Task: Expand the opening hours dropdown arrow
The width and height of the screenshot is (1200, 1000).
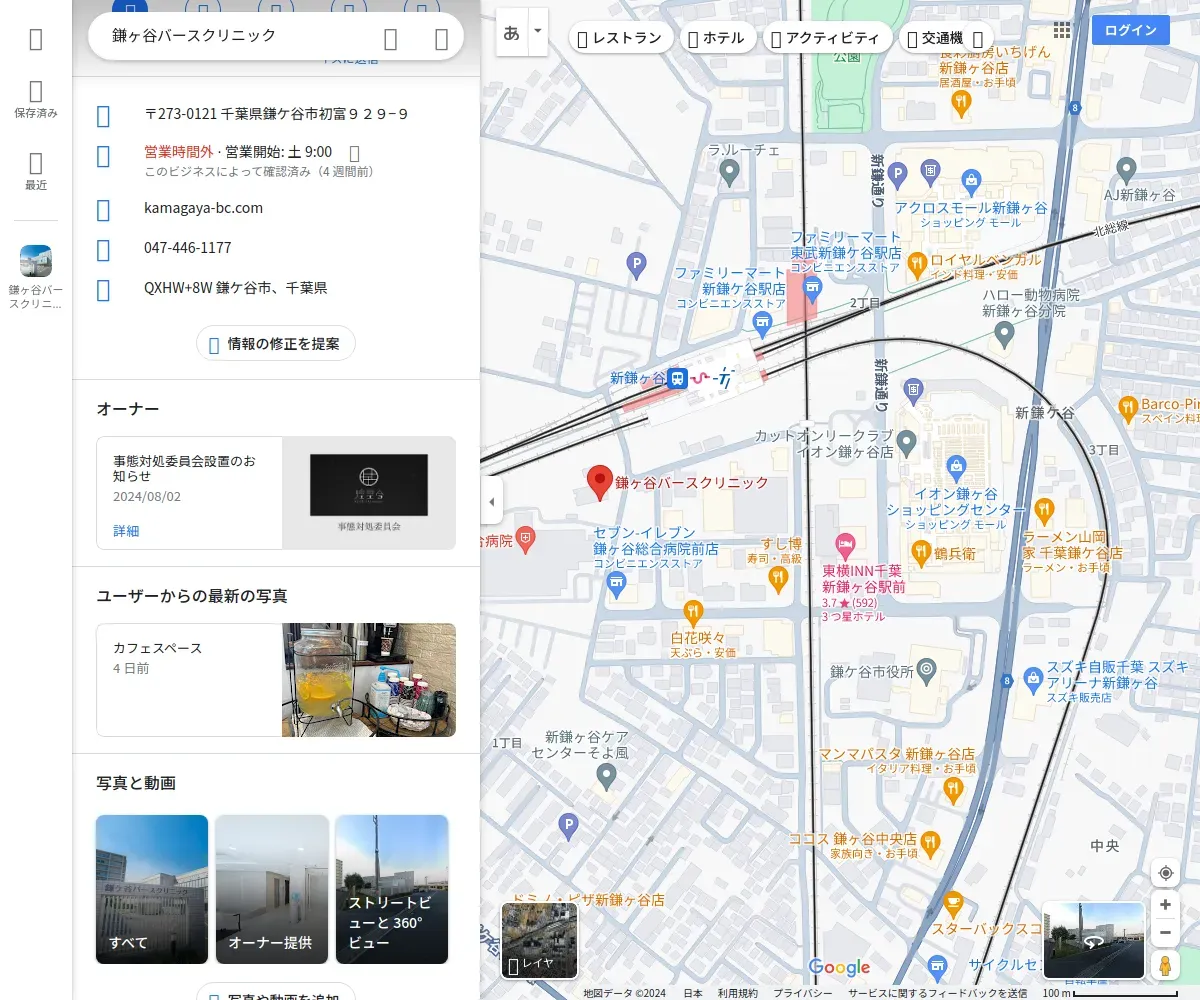Action: pyautogui.click(x=354, y=153)
